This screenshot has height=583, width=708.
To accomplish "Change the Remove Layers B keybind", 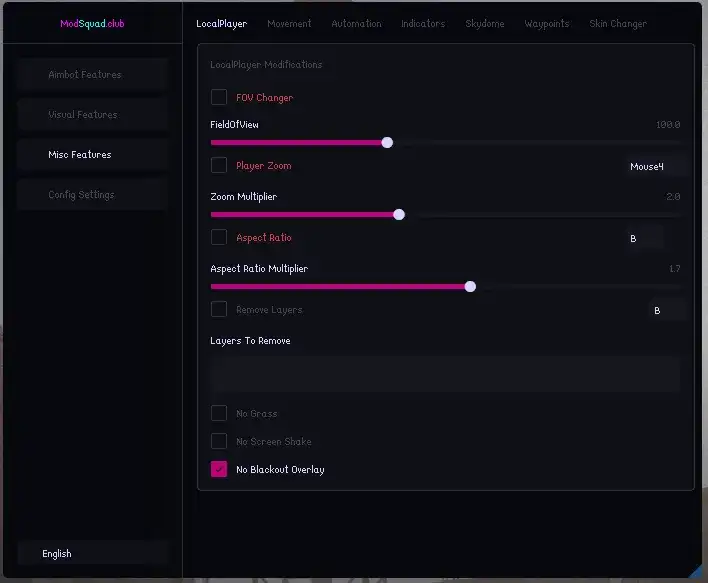I will point(668,311).
